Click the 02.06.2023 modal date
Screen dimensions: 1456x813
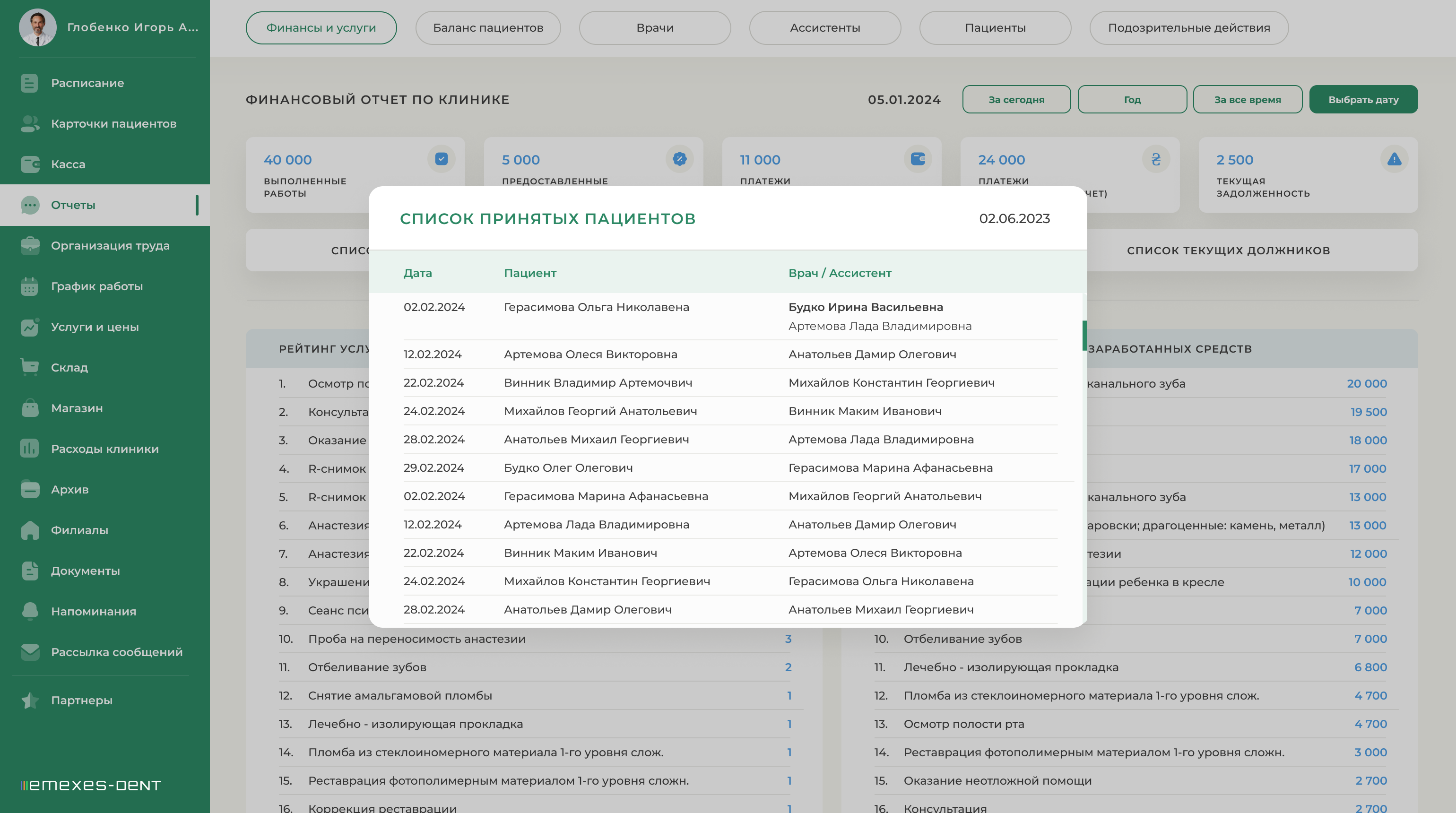pos(1014,219)
